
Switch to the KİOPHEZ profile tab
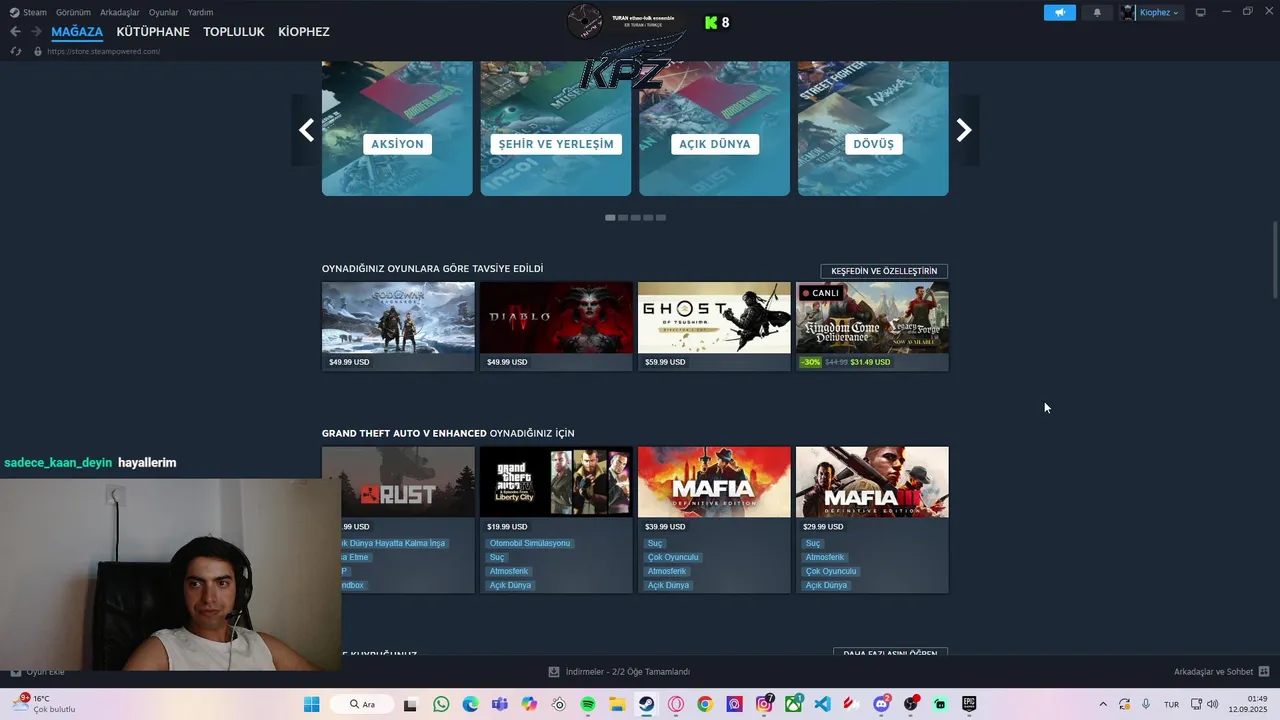[304, 32]
